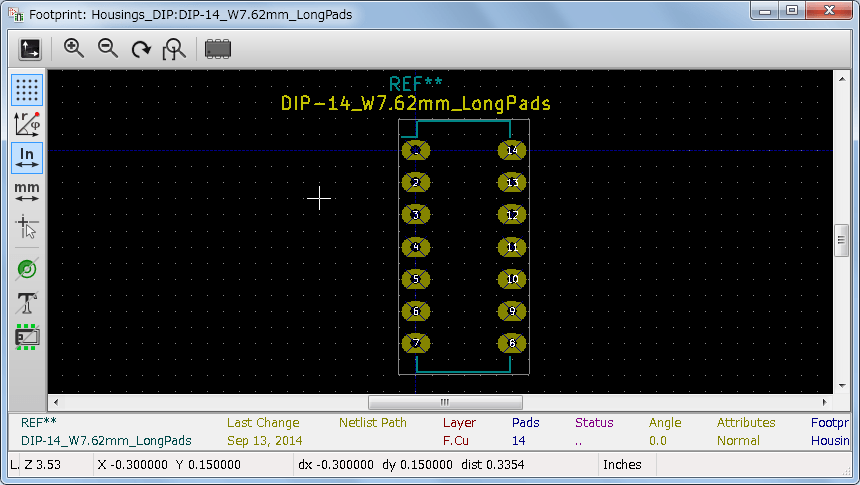This screenshot has width=860, height=485.
Task: Toggle pad sketch mode display
Action: (27, 269)
